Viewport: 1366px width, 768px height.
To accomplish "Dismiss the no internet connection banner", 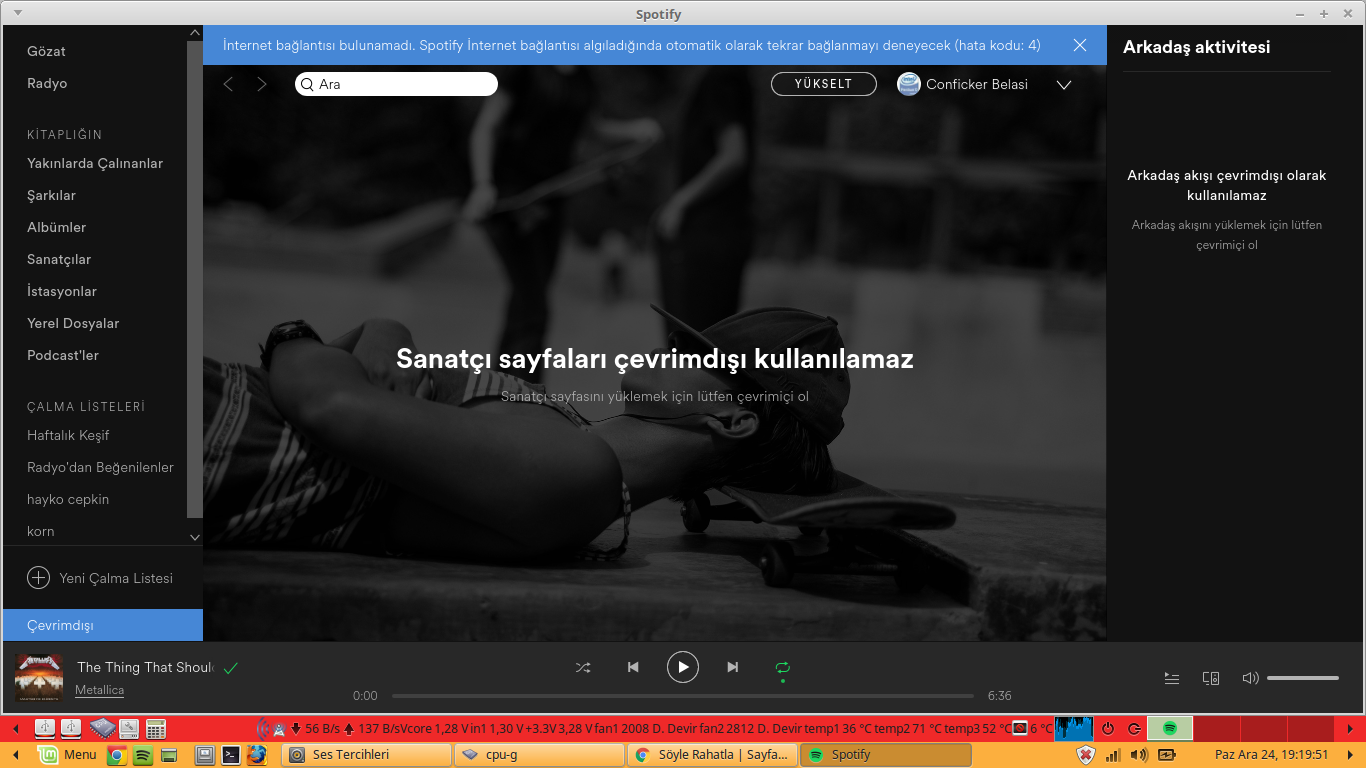I will click(1080, 45).
